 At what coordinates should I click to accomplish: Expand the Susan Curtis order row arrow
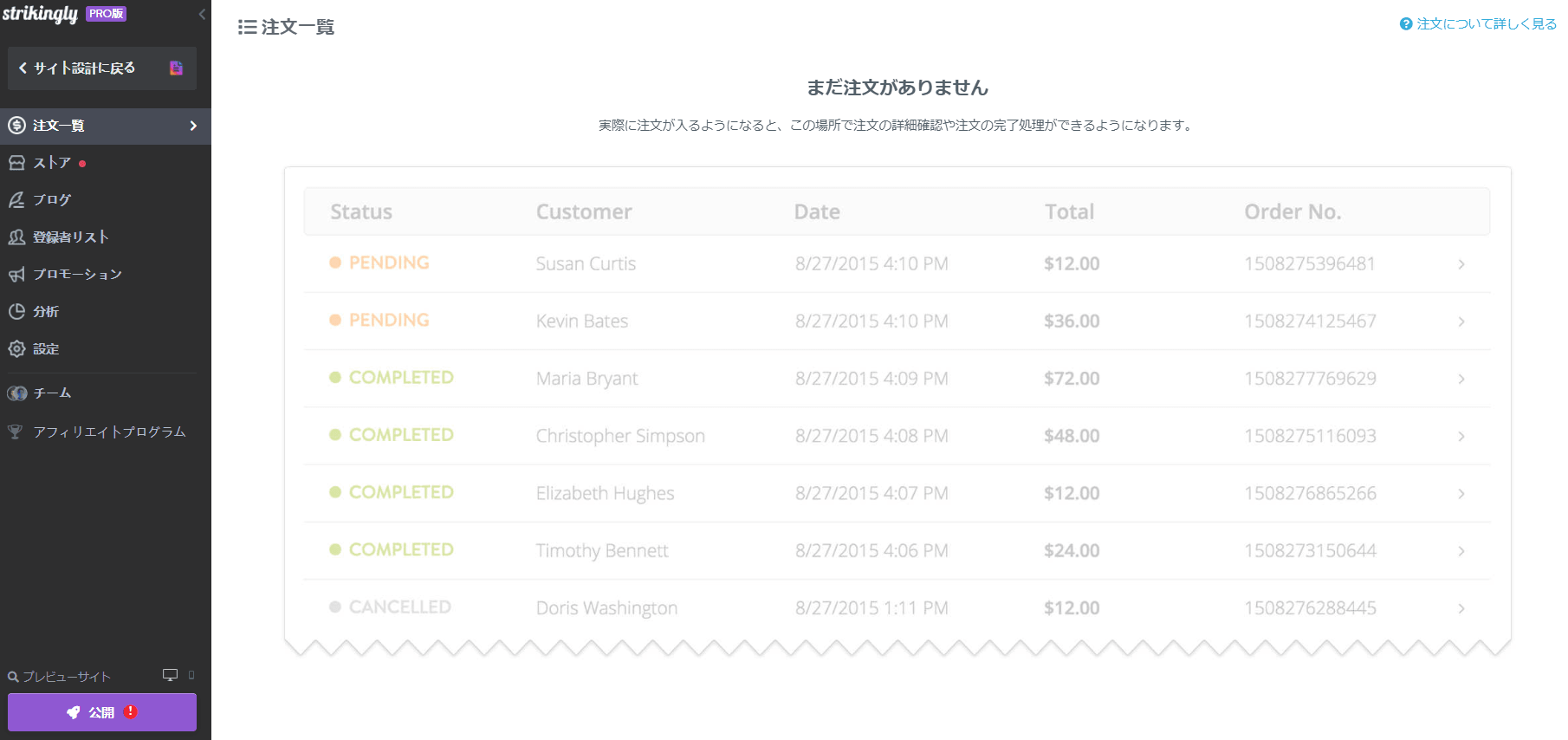(1461, 264)
